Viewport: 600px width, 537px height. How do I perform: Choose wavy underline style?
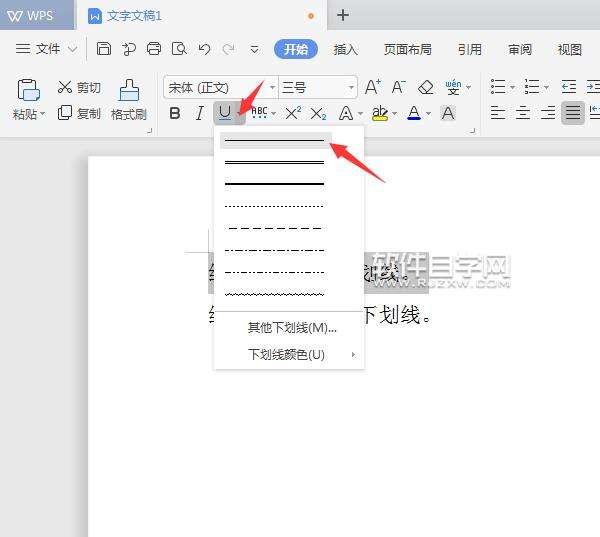276,294
